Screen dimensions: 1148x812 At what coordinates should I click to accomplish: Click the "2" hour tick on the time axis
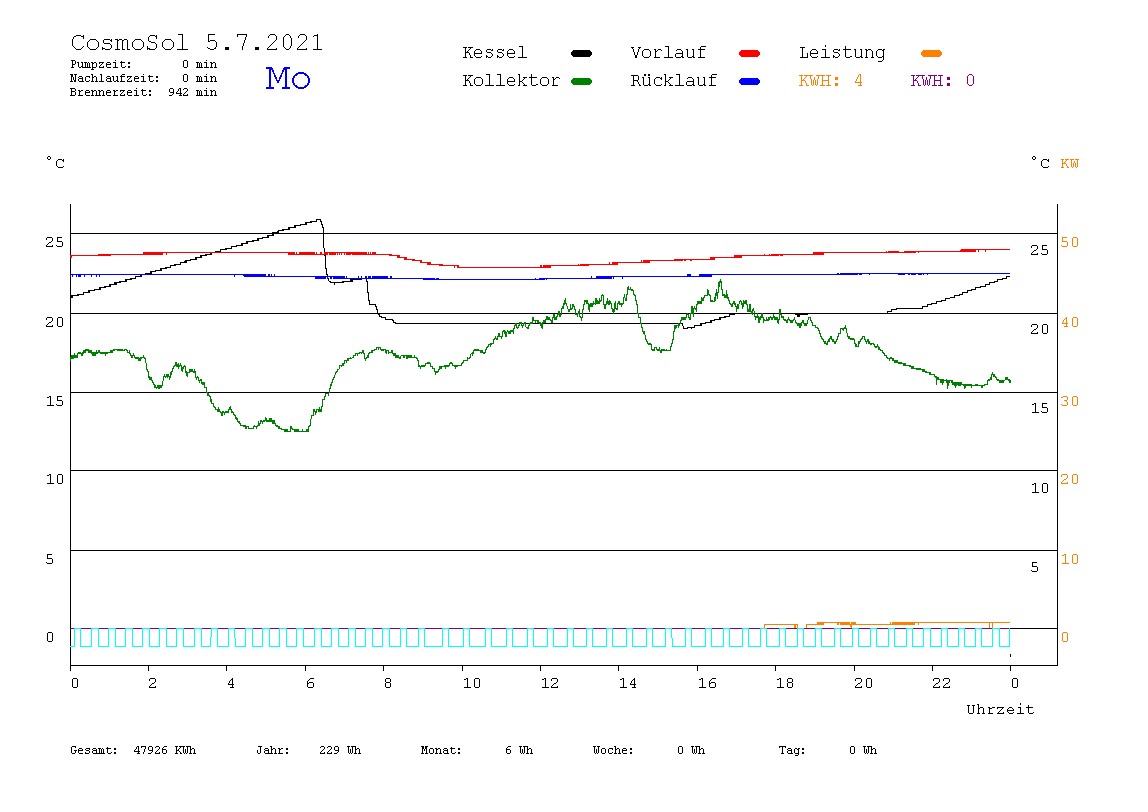(152, 683)
